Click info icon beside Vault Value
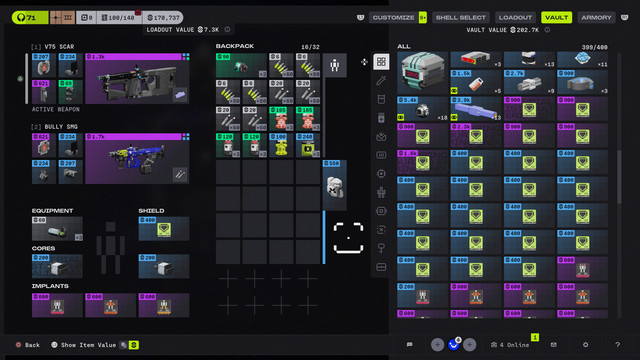The width and height of the screenshot is (640, 360). 547,30
